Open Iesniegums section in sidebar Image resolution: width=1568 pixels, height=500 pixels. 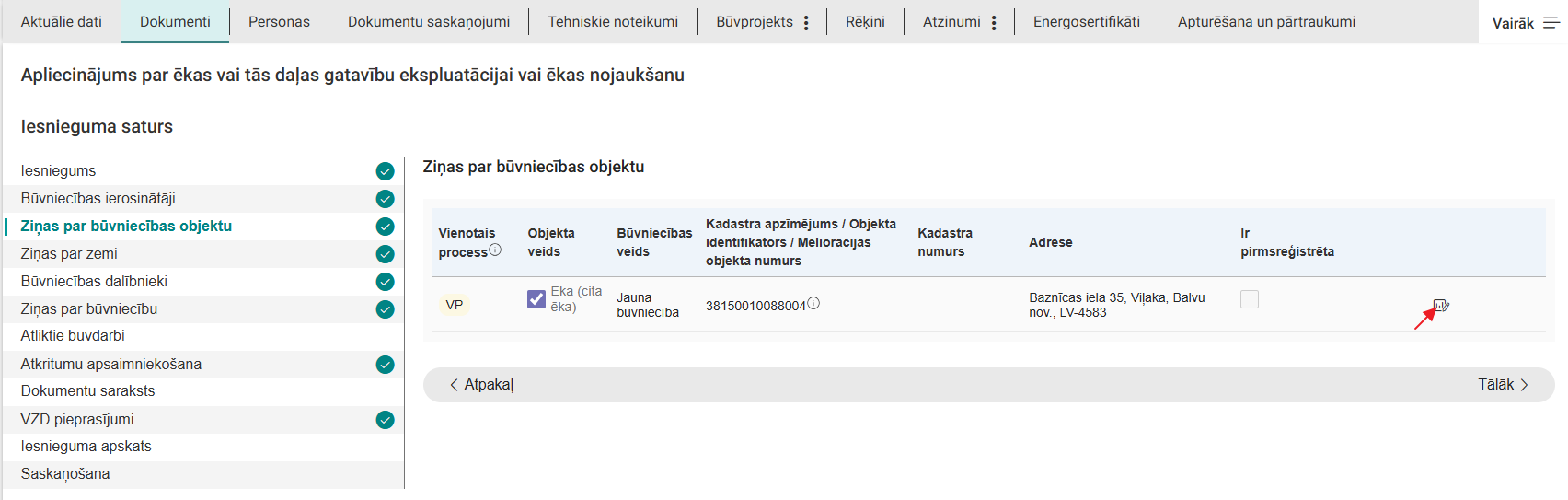click(203, 171)
